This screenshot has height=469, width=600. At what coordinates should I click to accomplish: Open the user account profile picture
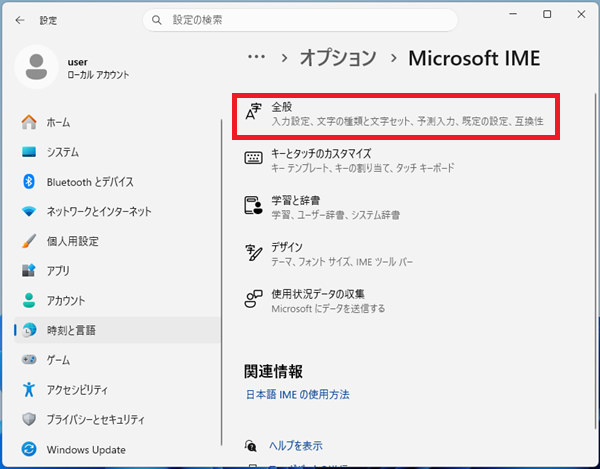pyautogui.click(x=37, y=67)
